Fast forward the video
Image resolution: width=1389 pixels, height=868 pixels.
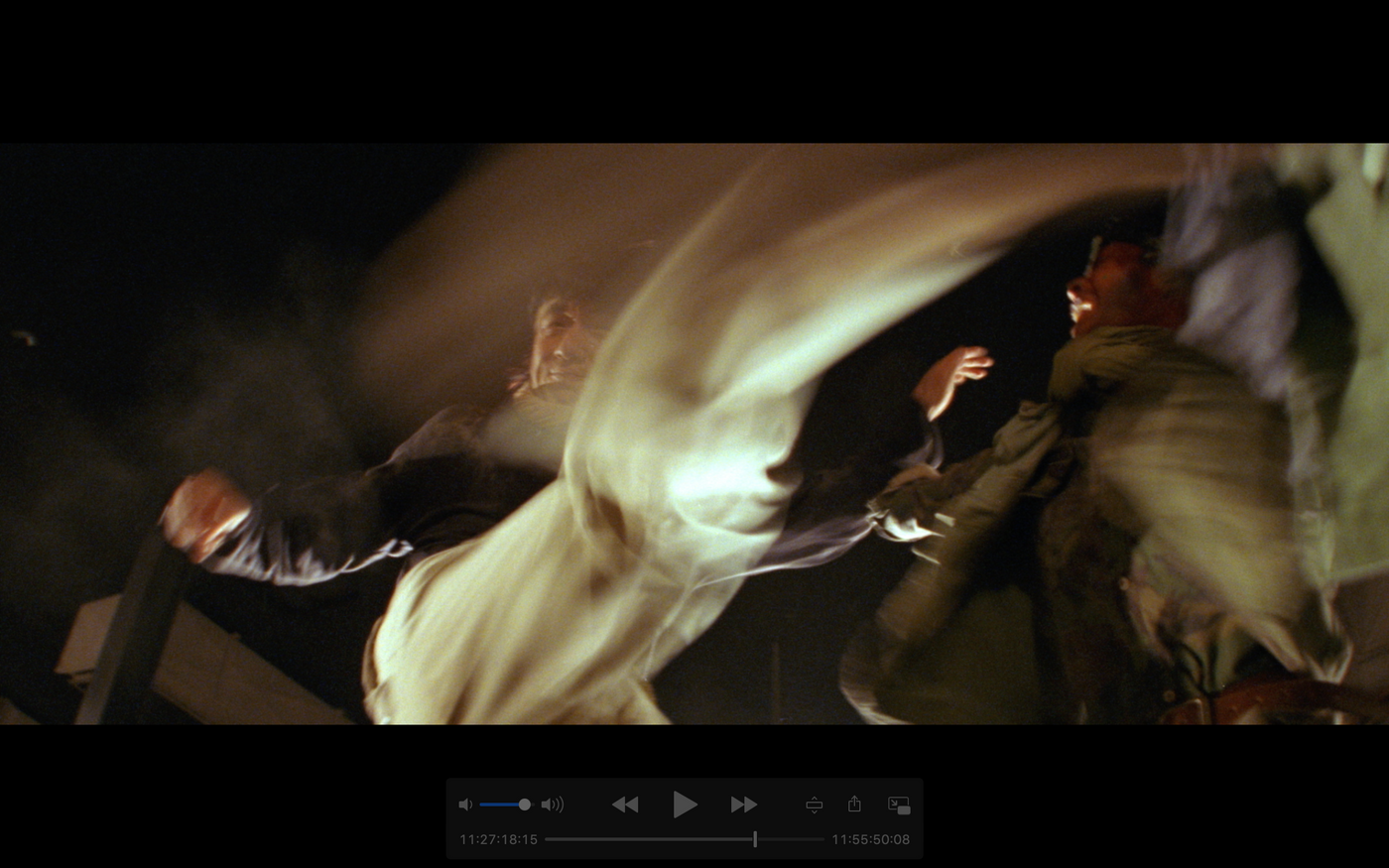pyautogui.click(x=743, y=805)
